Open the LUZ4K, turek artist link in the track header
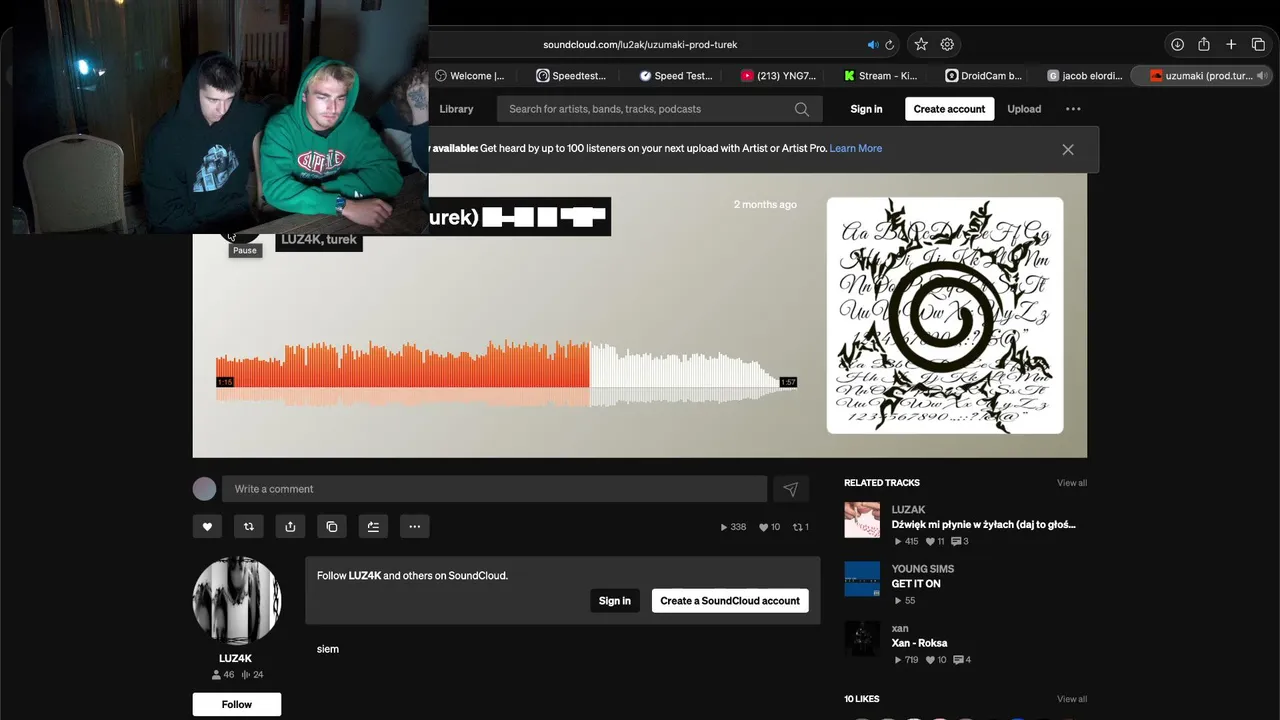 click(x=319, y=240)
